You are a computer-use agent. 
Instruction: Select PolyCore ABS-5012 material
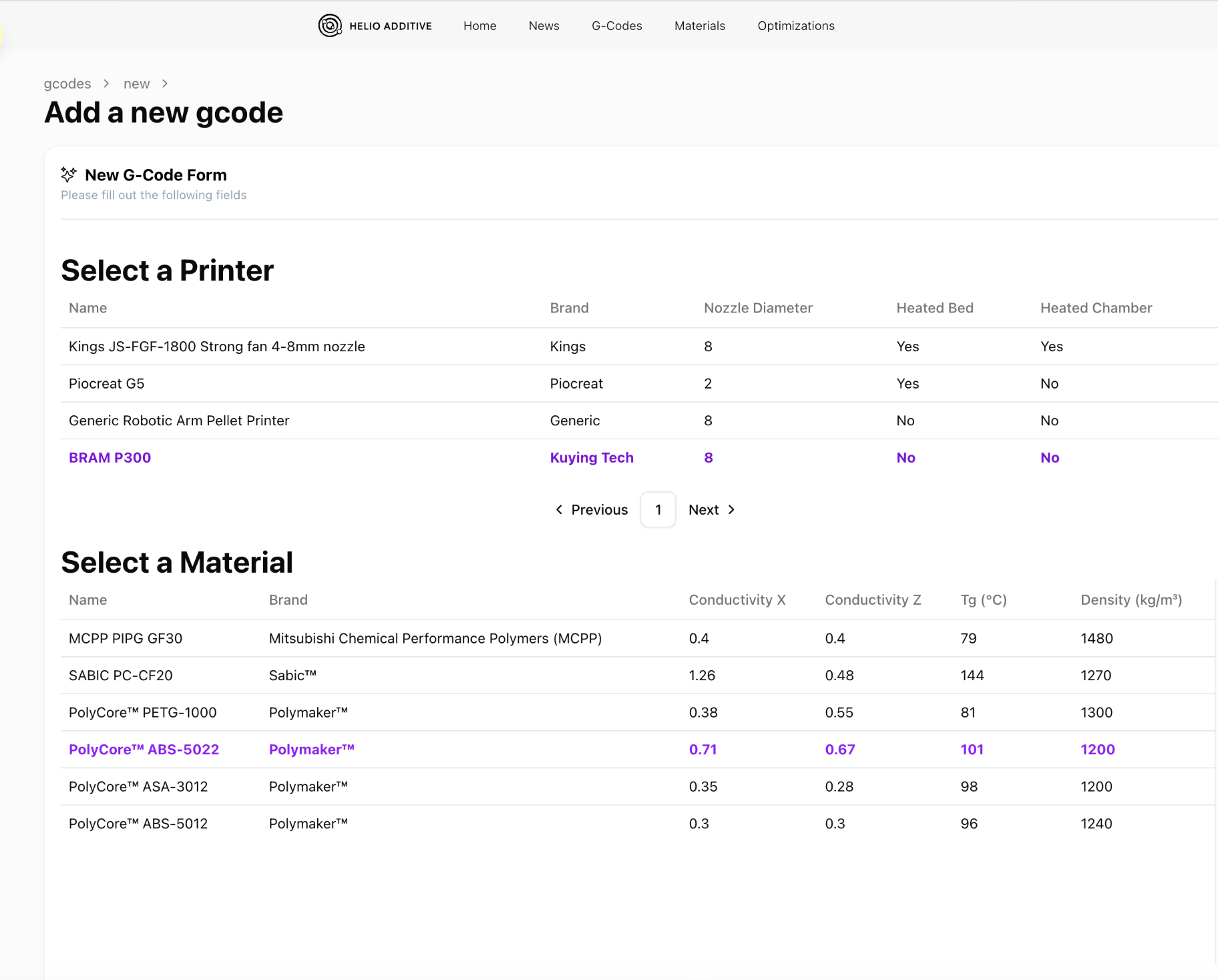(637, 823)
